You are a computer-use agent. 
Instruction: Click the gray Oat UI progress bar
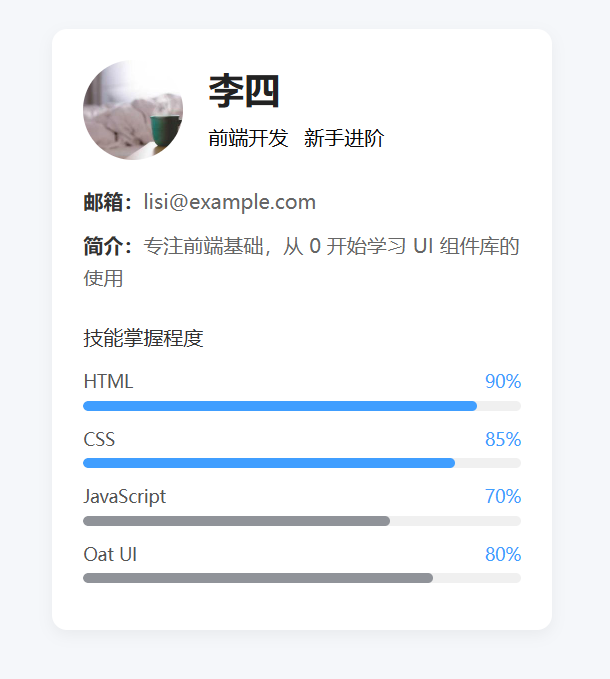pyautogui.click(x=301, y=578)
